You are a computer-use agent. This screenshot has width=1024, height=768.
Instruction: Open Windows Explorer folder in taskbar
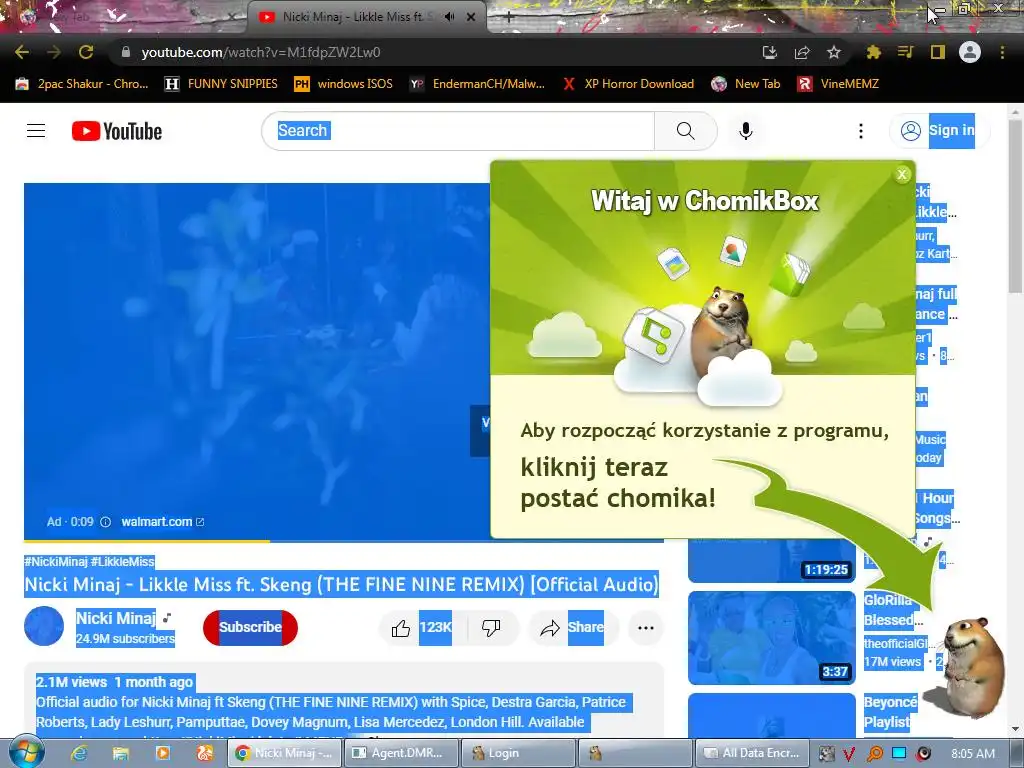tap(121, 753)
